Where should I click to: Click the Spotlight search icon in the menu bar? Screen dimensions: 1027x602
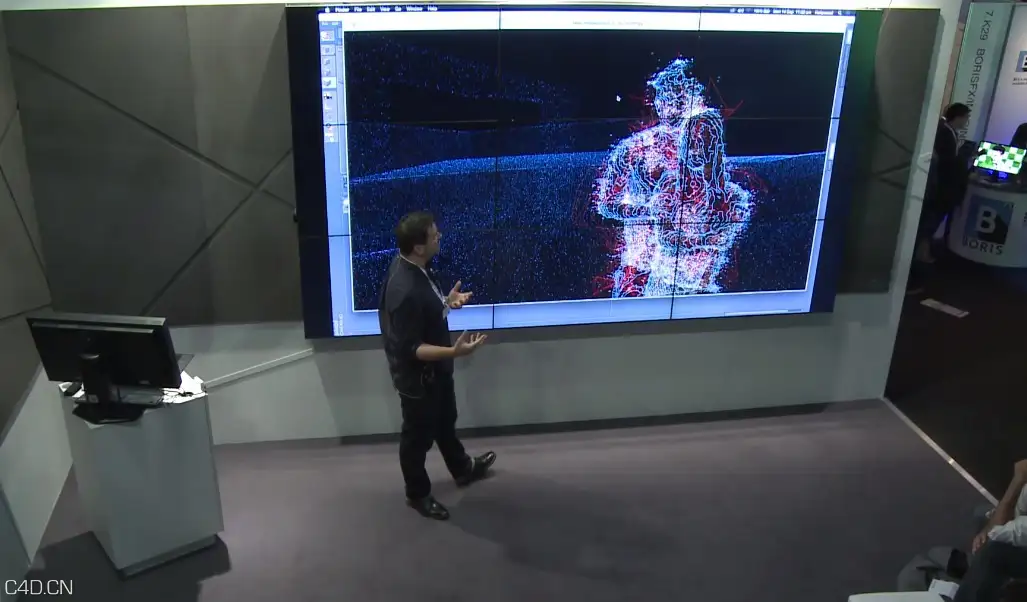coord(839,12)
